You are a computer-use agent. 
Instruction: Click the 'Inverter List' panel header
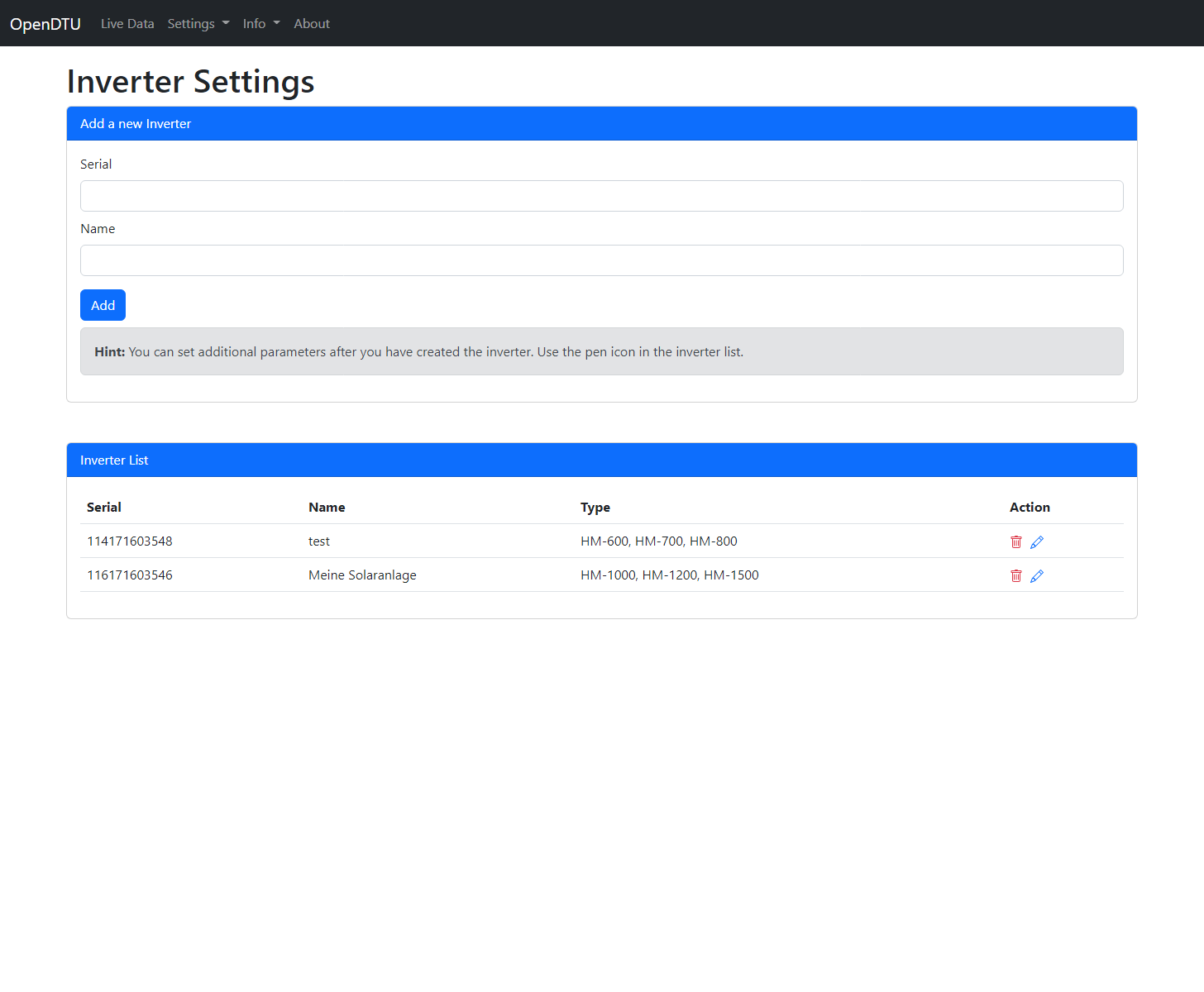click(601, 460)
